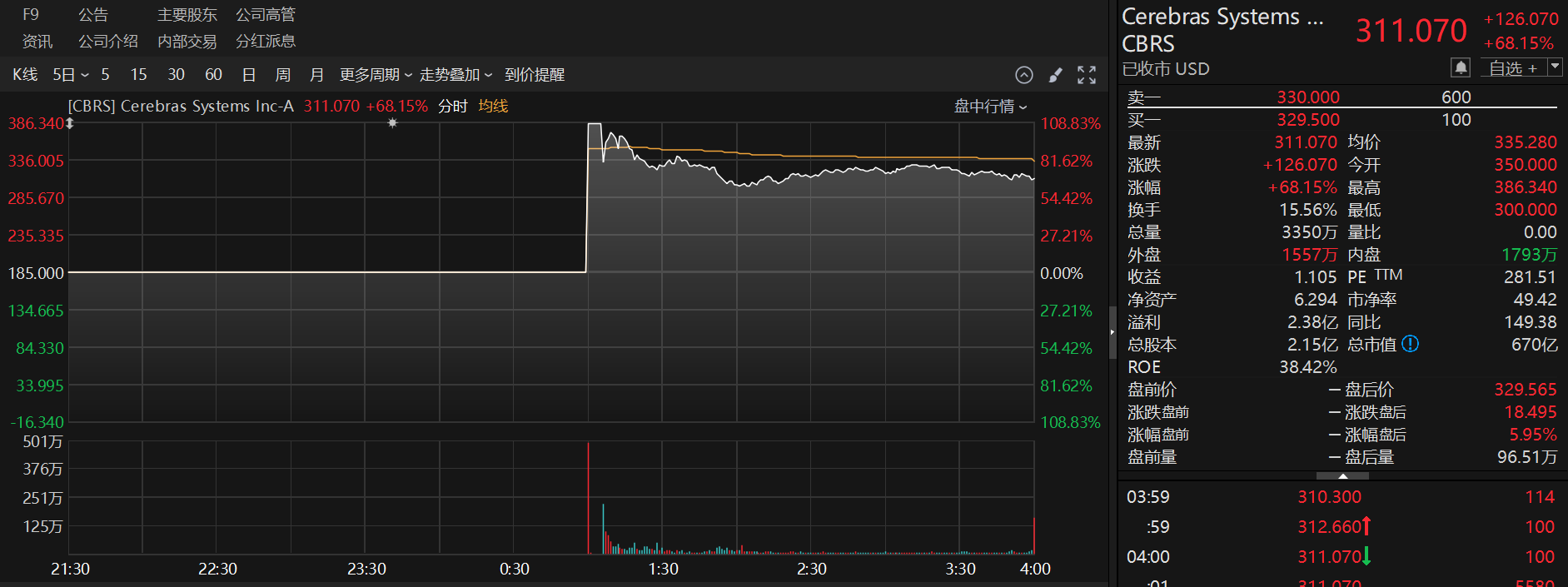Click the price alert bell icon
Image resolution: width=1568 pixels, height=587 pixels.
1461,67
